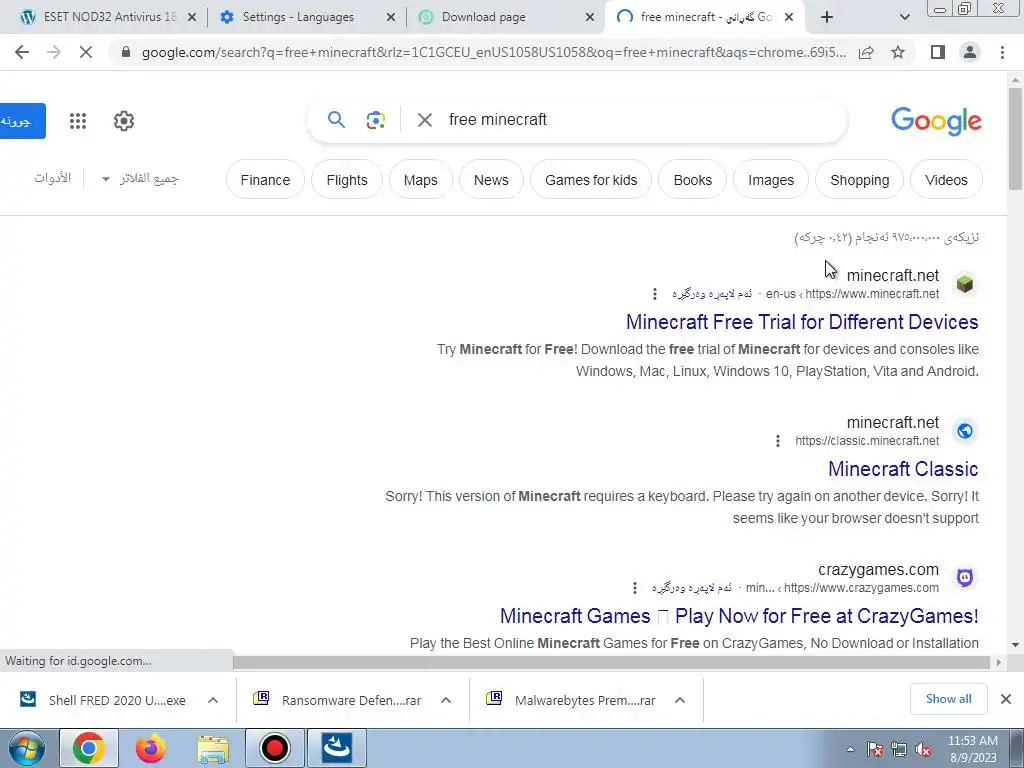
Task: Filter results by News
Action: [x=491, y=180]
